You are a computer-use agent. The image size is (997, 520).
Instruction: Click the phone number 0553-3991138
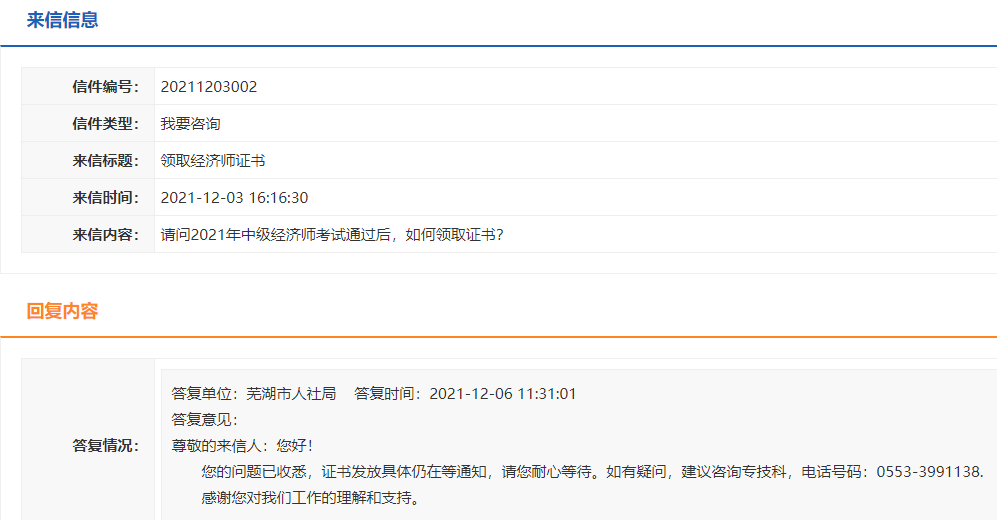(928, 472)
